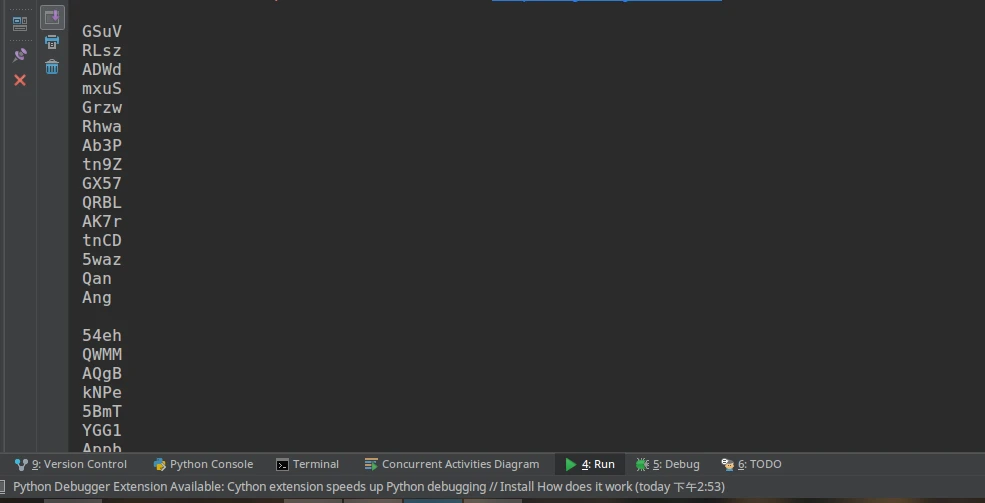Click the output line 'GSuV' in console
This screenshot has height=503, width=985.
(x=102, y=32)
